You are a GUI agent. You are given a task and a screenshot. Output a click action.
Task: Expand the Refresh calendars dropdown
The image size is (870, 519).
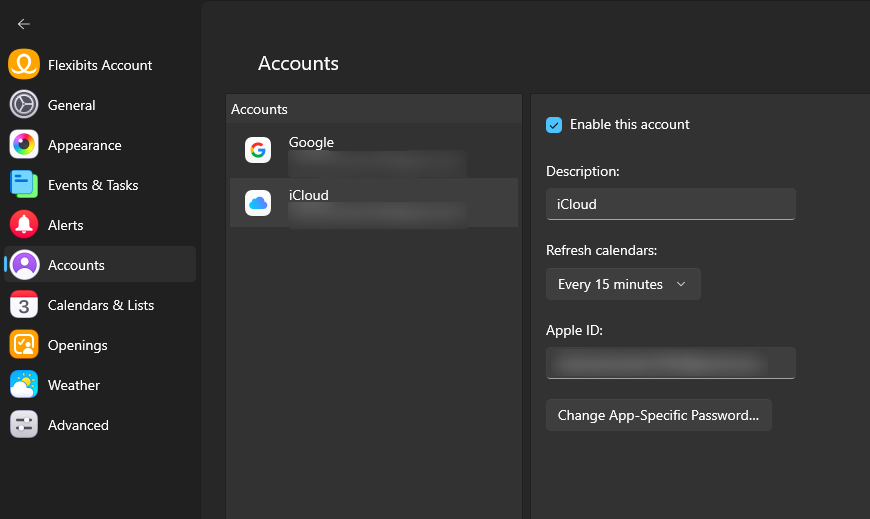click(623, 284)
